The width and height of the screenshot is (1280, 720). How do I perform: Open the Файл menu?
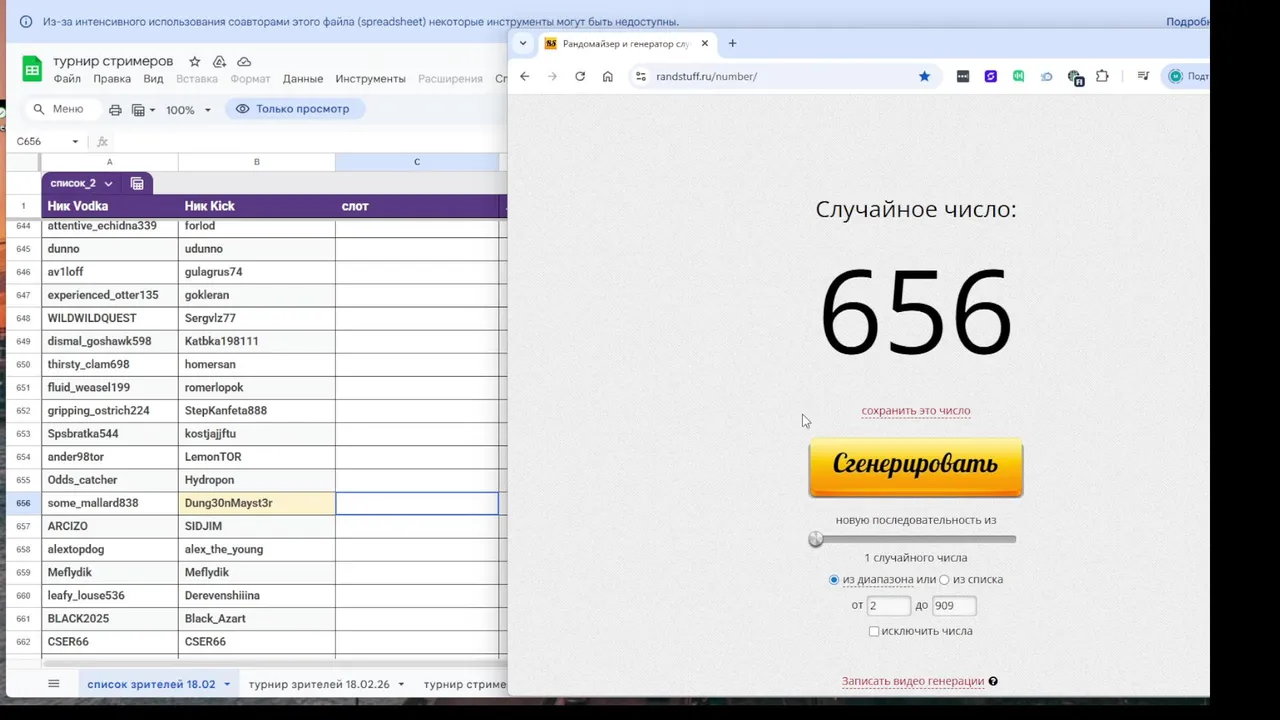click(67, 79)
